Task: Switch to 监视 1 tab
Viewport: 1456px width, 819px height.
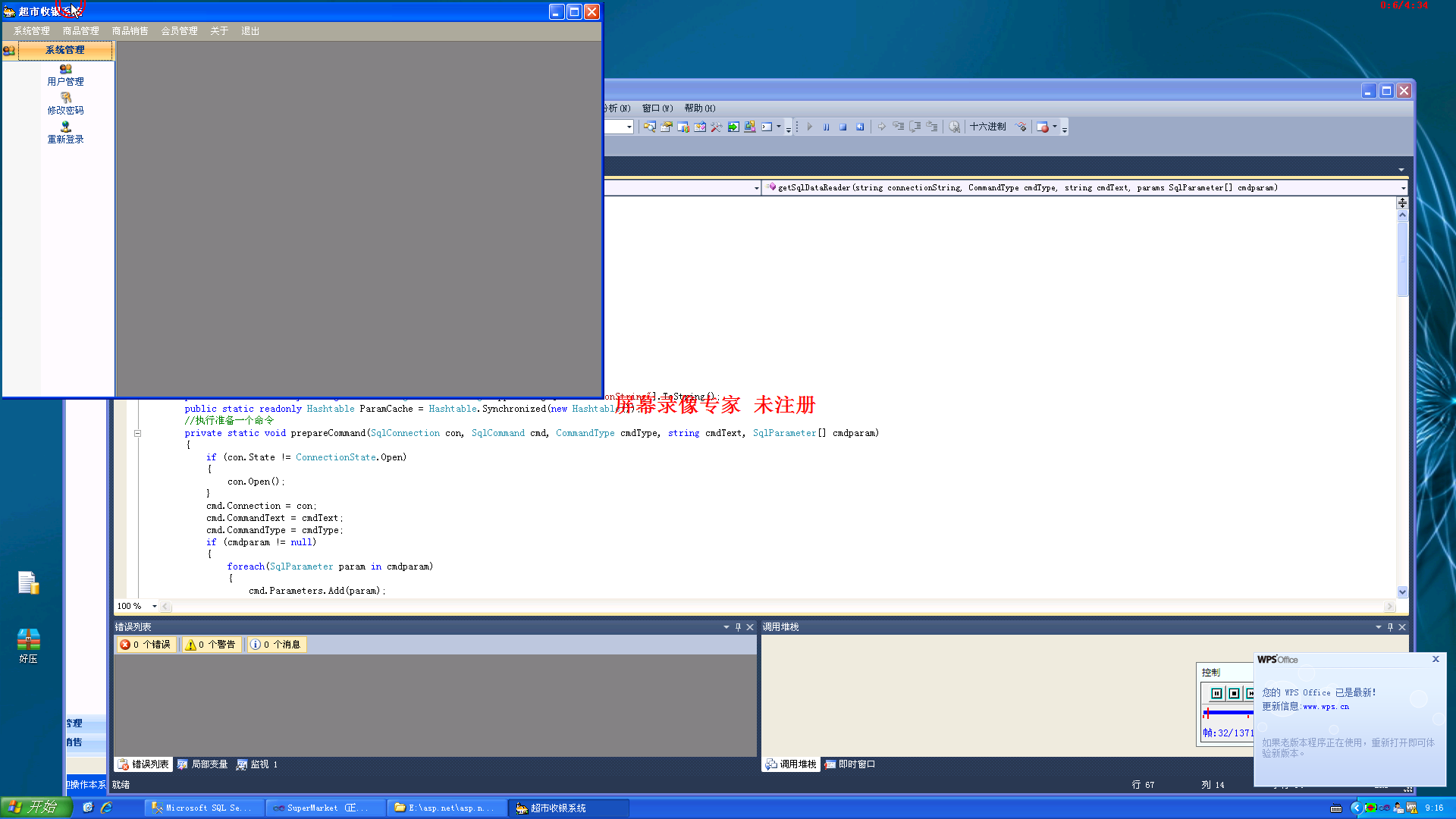Action: [257, 764]
